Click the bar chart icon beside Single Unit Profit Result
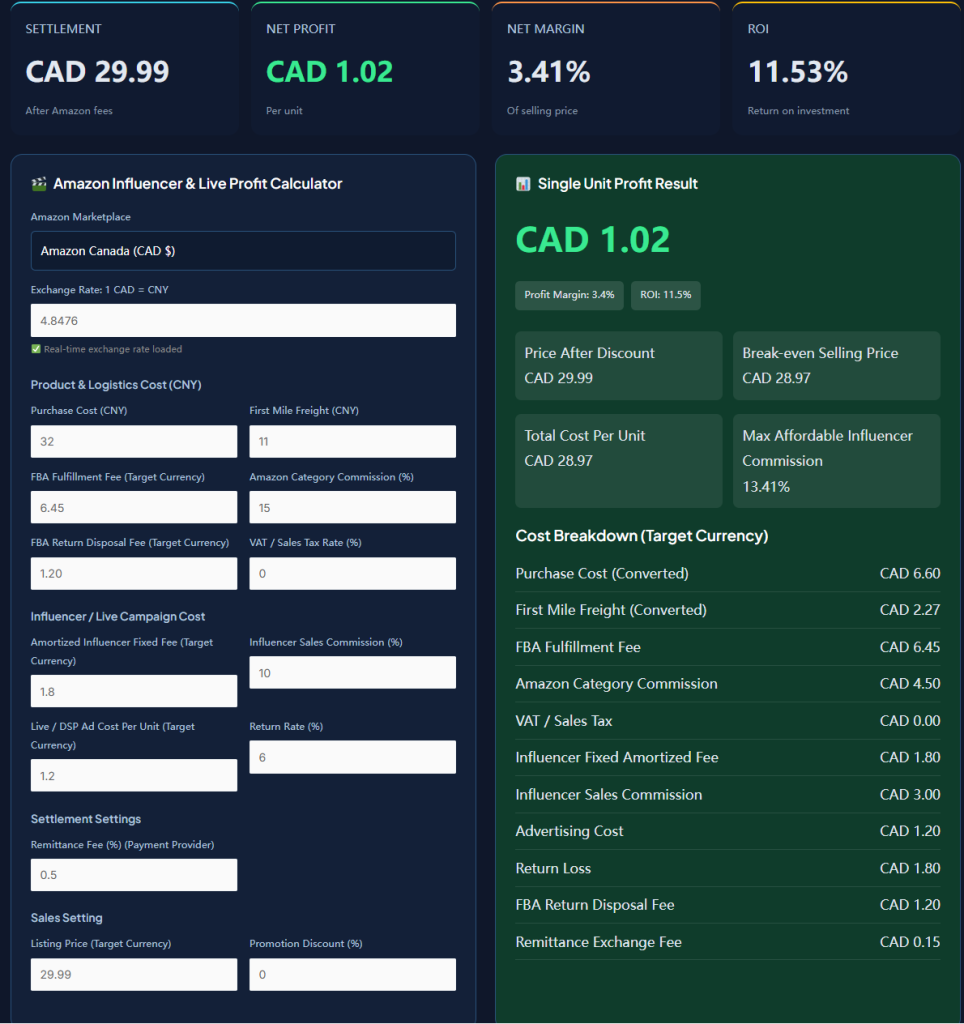 coord(523,184)
